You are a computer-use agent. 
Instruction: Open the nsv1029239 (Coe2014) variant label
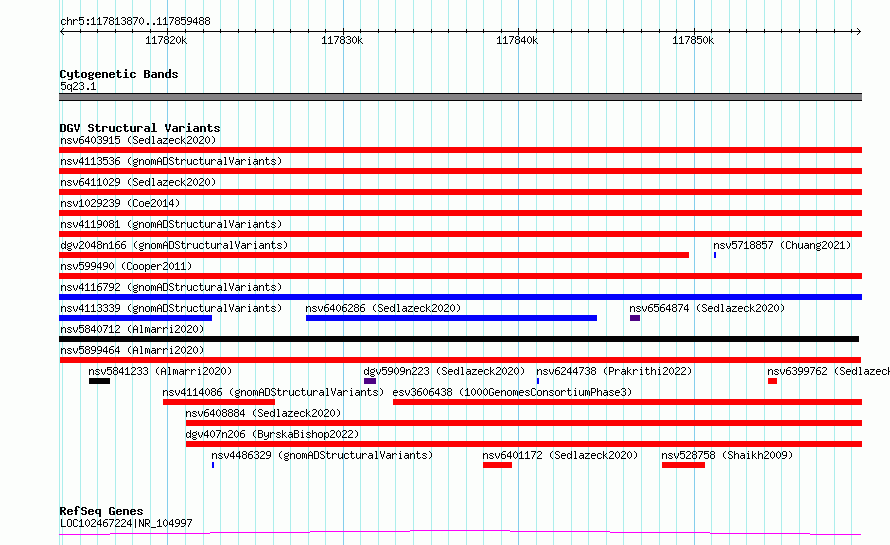pos(120,203)
